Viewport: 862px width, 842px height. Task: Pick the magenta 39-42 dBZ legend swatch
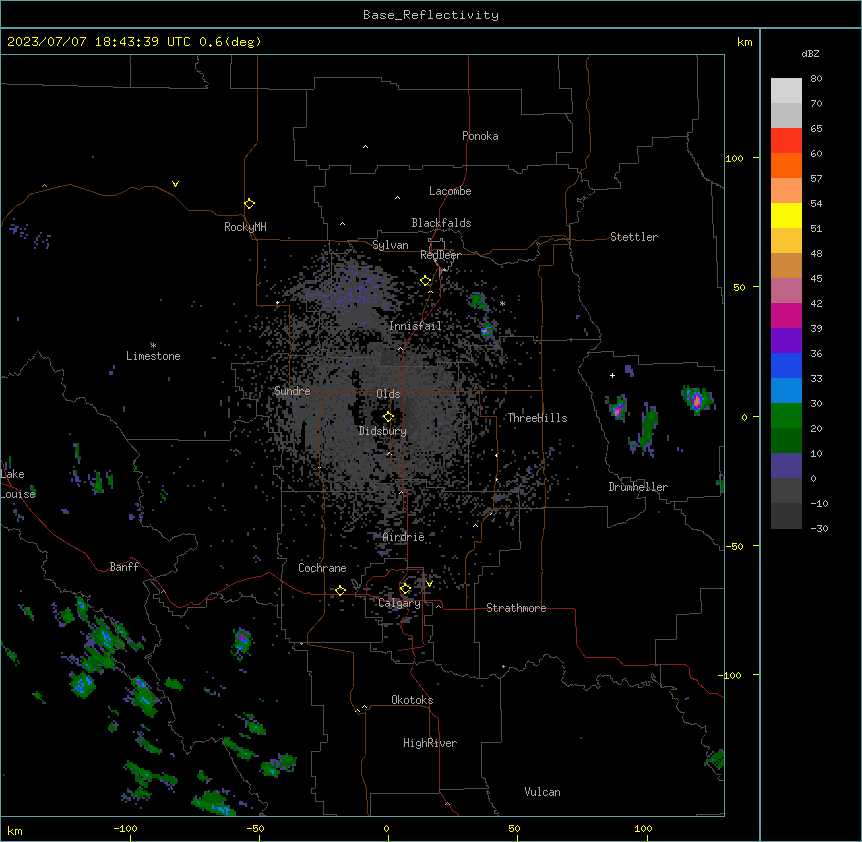[786, 315]
